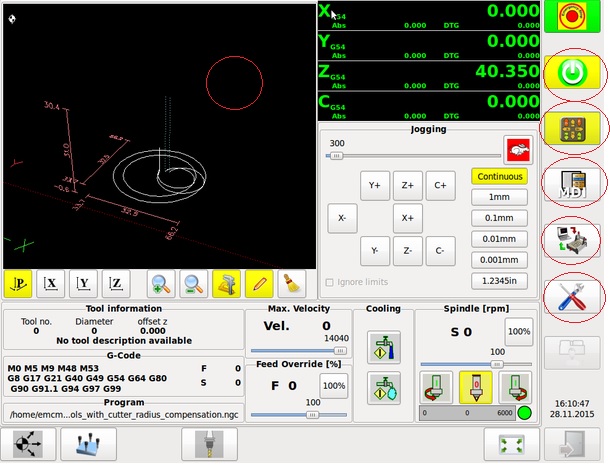This screenshot has height=469, width=610.
Task: Toggle flood coolant button
Action: tap(384, 347)
